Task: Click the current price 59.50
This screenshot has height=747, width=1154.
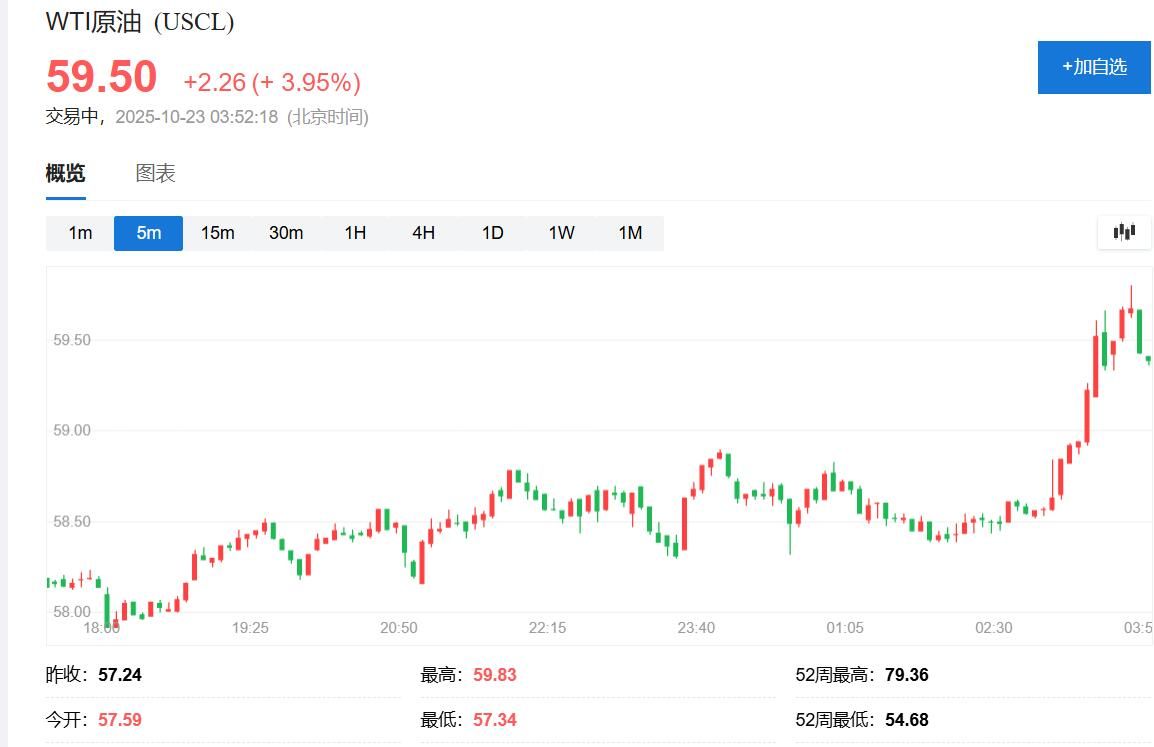Action: pyautogui.click(x=101, y=77)
